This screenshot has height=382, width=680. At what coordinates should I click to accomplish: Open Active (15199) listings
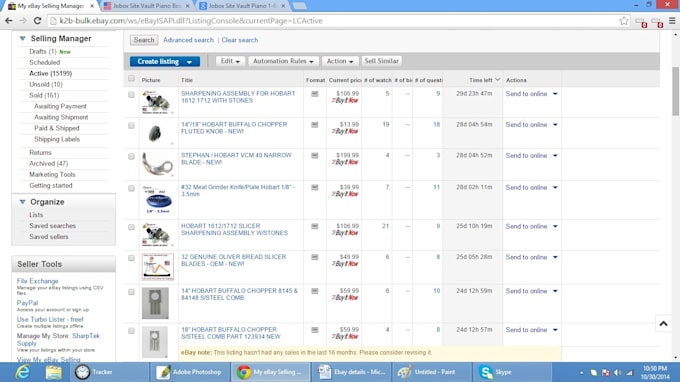click(50, 74)
